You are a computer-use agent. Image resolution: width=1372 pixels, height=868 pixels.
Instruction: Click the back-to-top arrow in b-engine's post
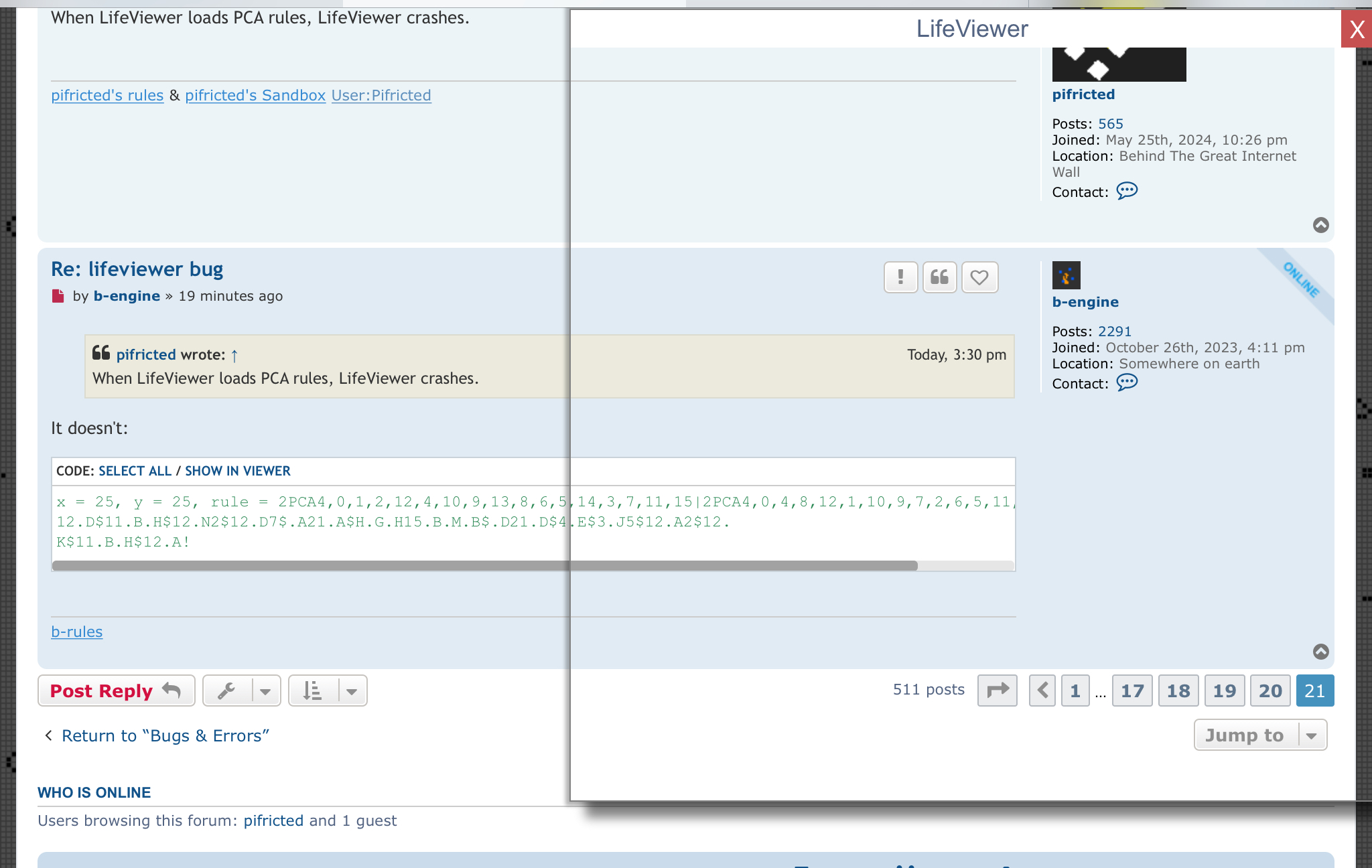pos(1320,652)
